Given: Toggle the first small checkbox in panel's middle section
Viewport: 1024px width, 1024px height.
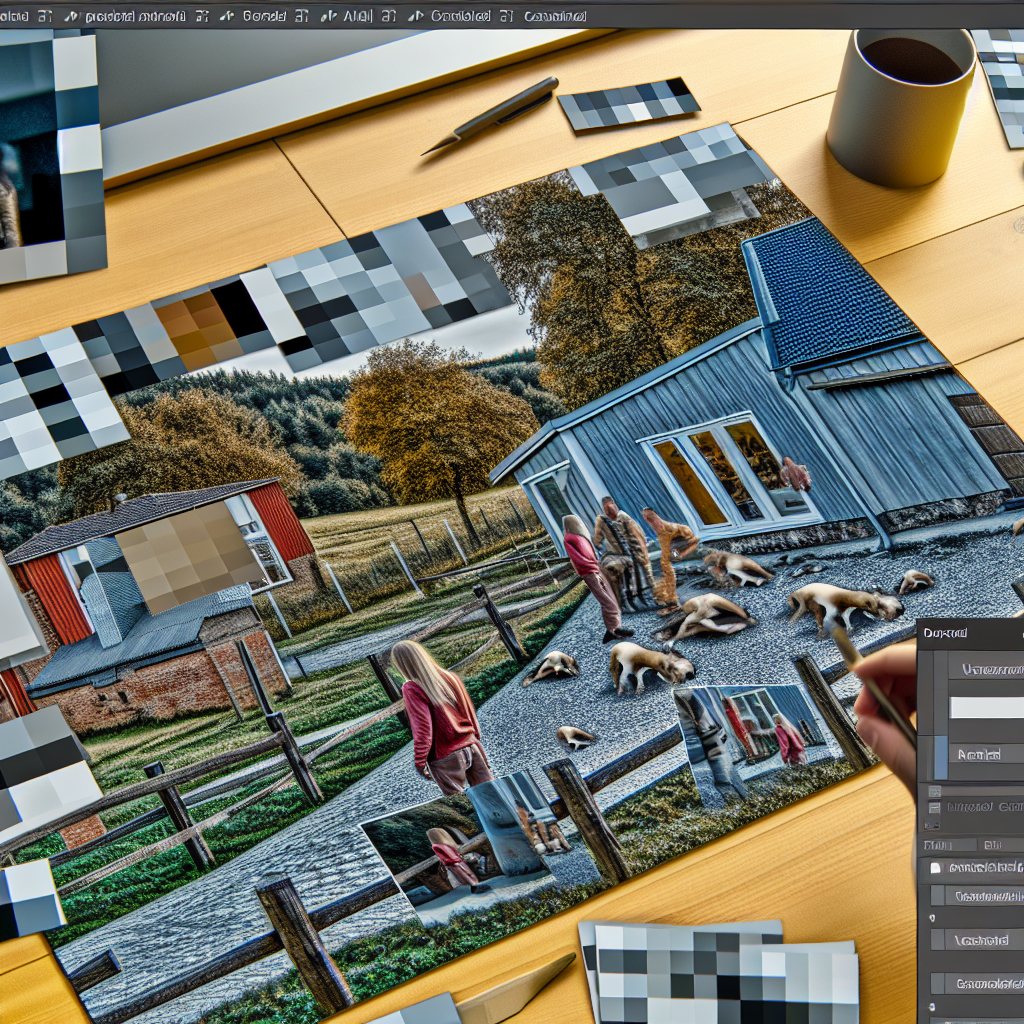Looking at the screenshot, I should click(x=934, y=791).
